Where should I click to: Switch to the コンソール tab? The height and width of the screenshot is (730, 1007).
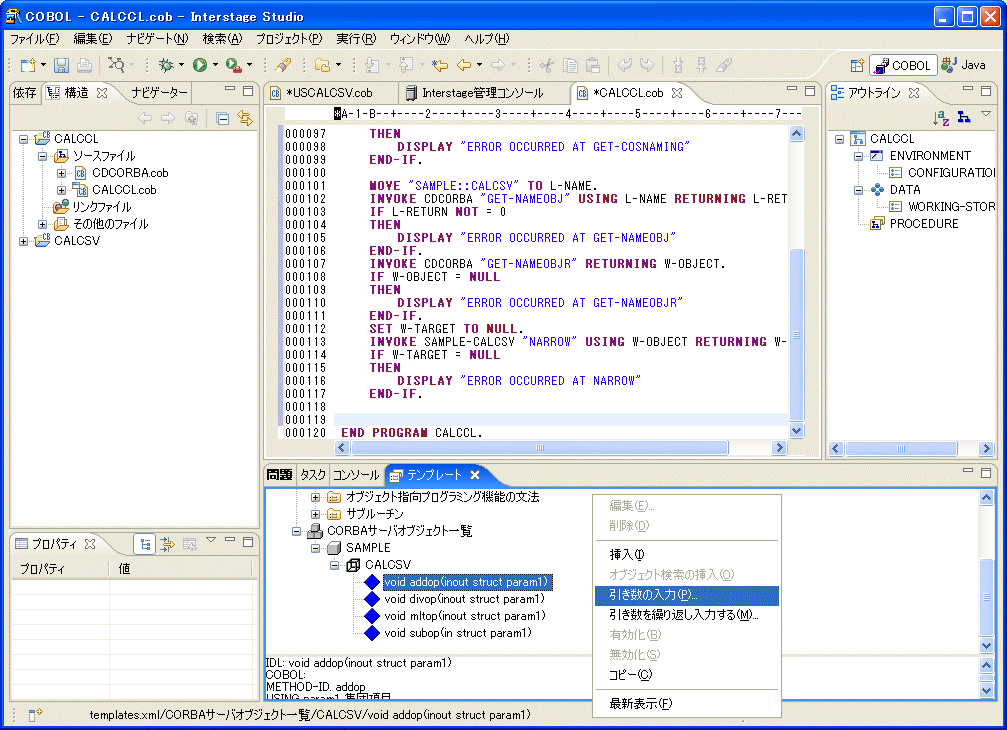pyautogui.click(x=356, y=475)
